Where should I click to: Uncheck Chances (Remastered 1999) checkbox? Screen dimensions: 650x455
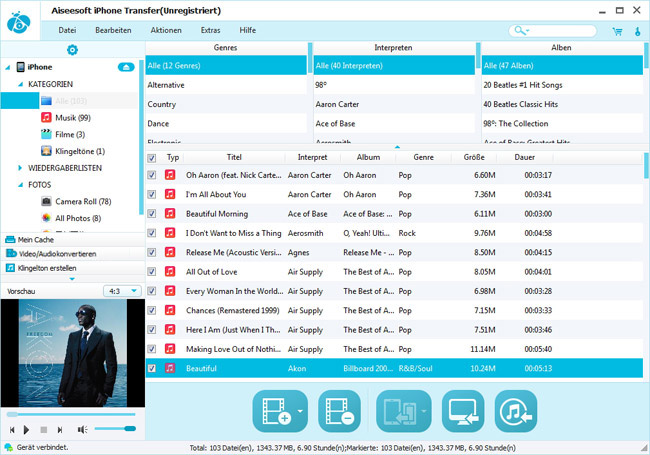[x=152, y=310]
